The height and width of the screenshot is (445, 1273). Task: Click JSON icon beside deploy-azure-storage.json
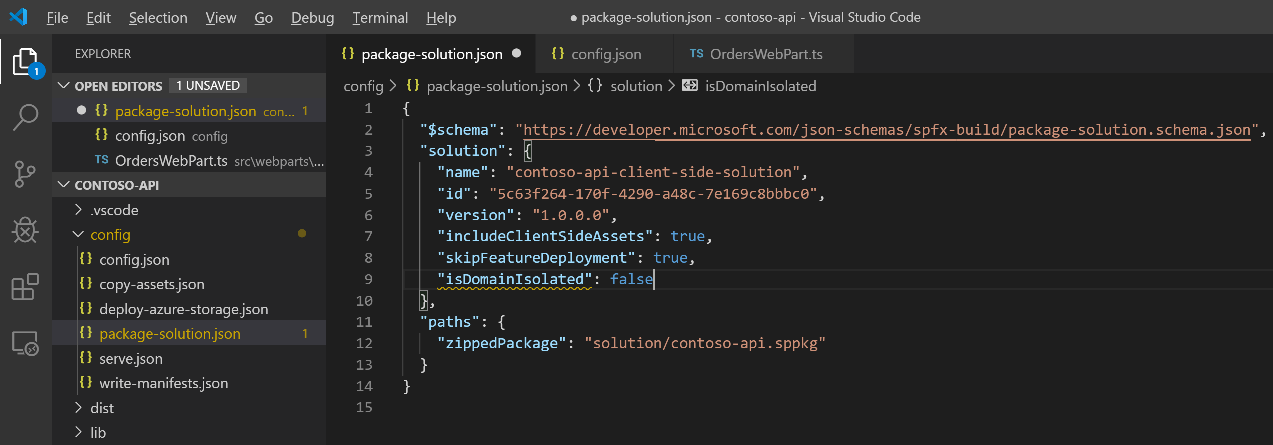pyautogui.click(x=86, y=309)
